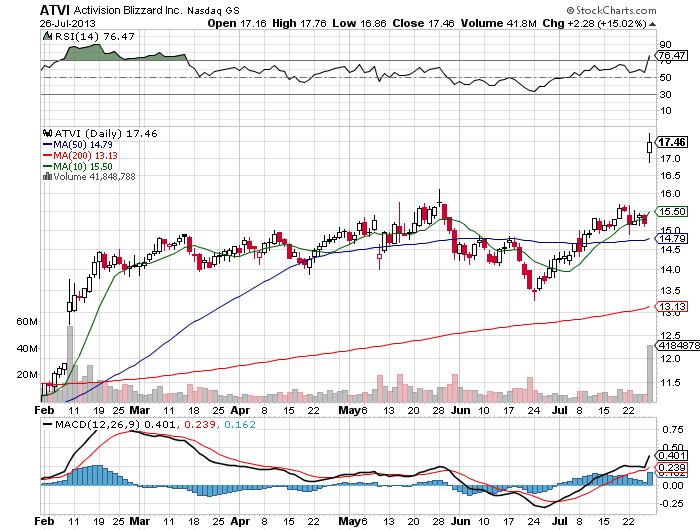Screen dimensions: 700x530
Task: Click the 40M volume axis label
Action: click(x=27, y=348)
